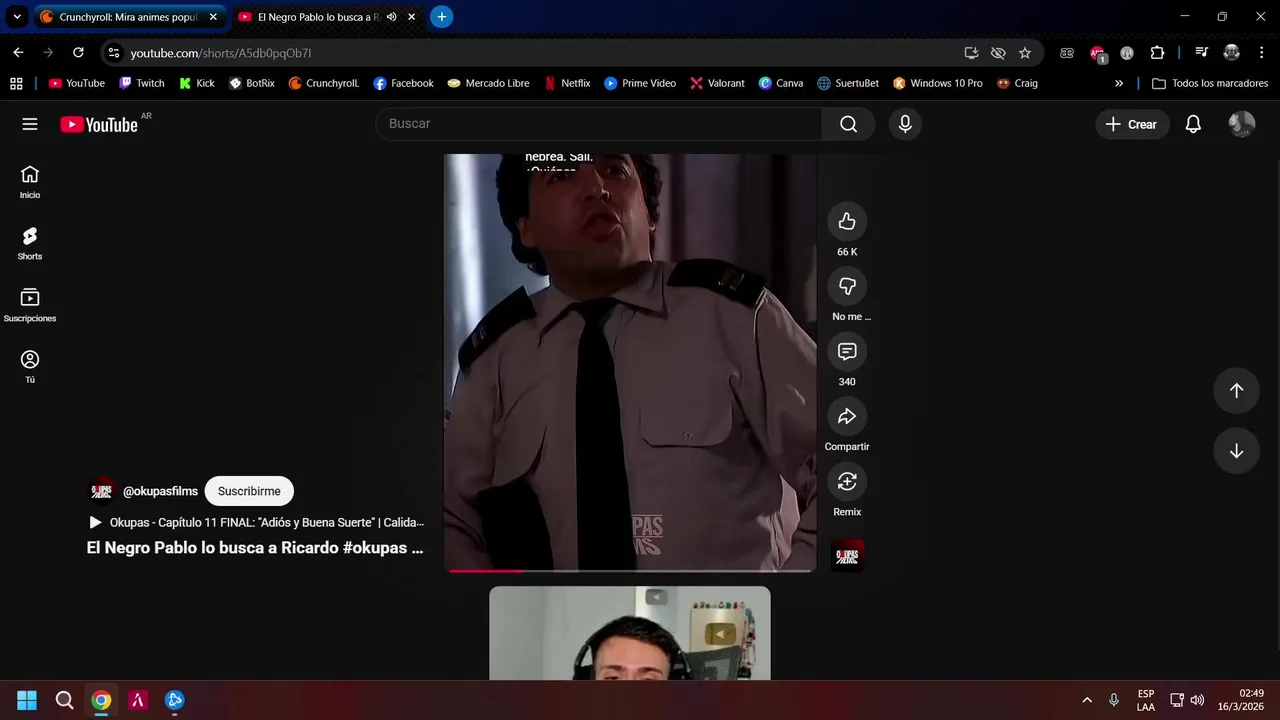The width and height of the screenshot is (1280, 720).
Task: Click the playing short video to pause
Action: pyautogui.click(x=630, y=362)
